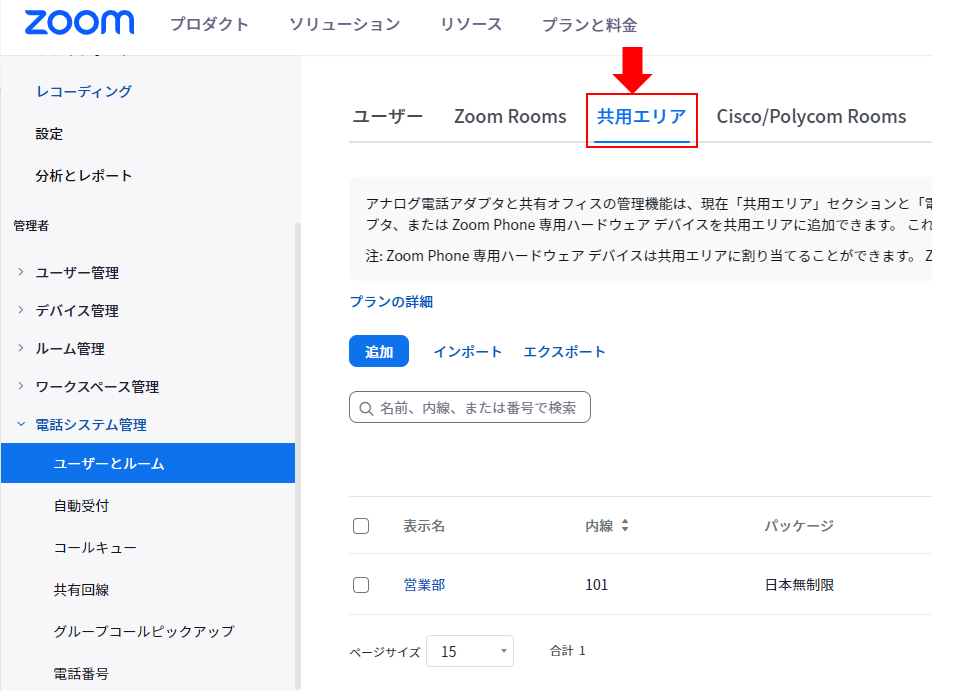Viewport: 968px width, 694px height.
Task: Open the プロダクト menu
Action: 209,25
